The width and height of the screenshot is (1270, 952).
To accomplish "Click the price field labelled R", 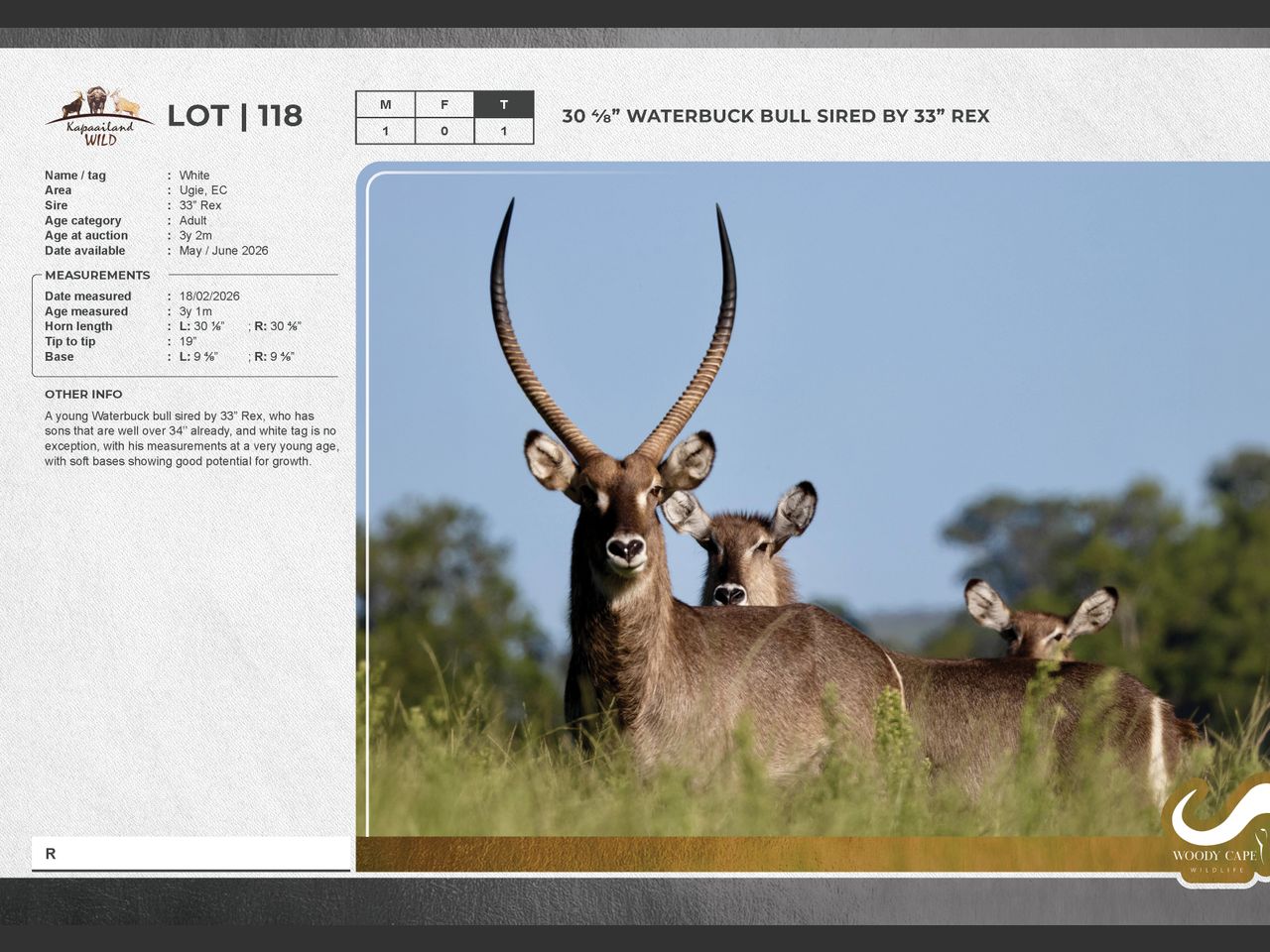I will coord(190,854).
